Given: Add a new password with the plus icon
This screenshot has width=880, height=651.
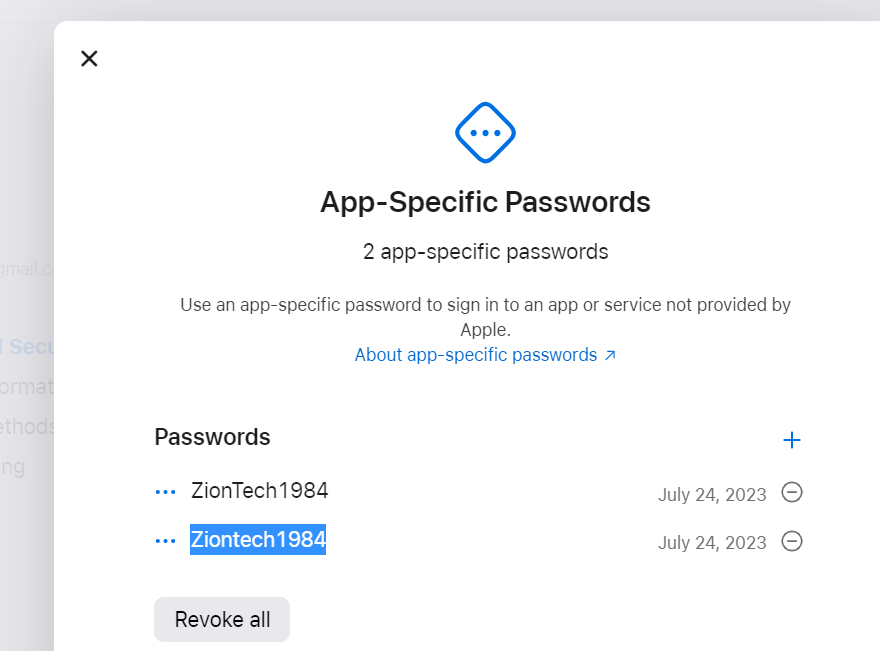Looking at the screenshot, I should [x=792, y=440].
